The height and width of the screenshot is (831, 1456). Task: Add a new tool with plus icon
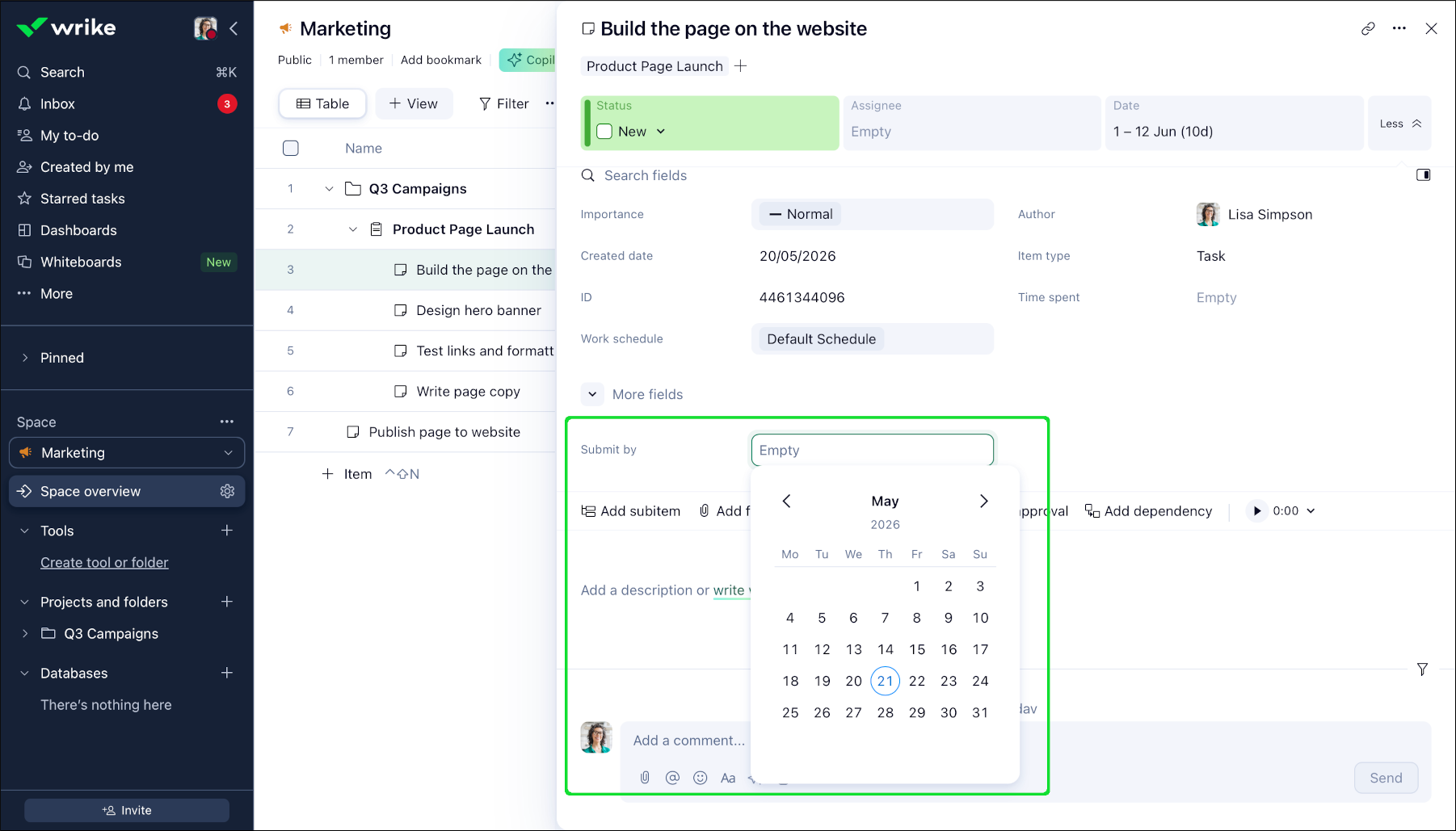coord(227,531)
